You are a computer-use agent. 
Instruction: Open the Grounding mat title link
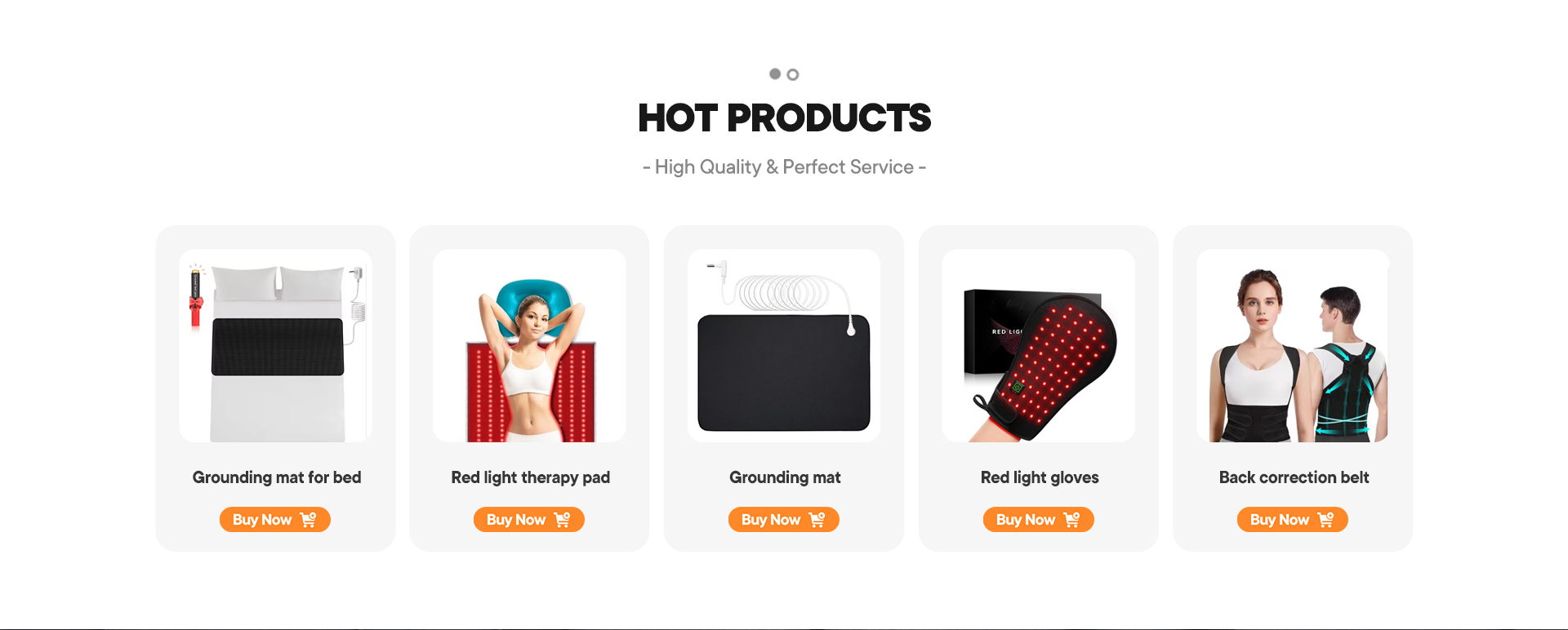click(x=785, y=477)
